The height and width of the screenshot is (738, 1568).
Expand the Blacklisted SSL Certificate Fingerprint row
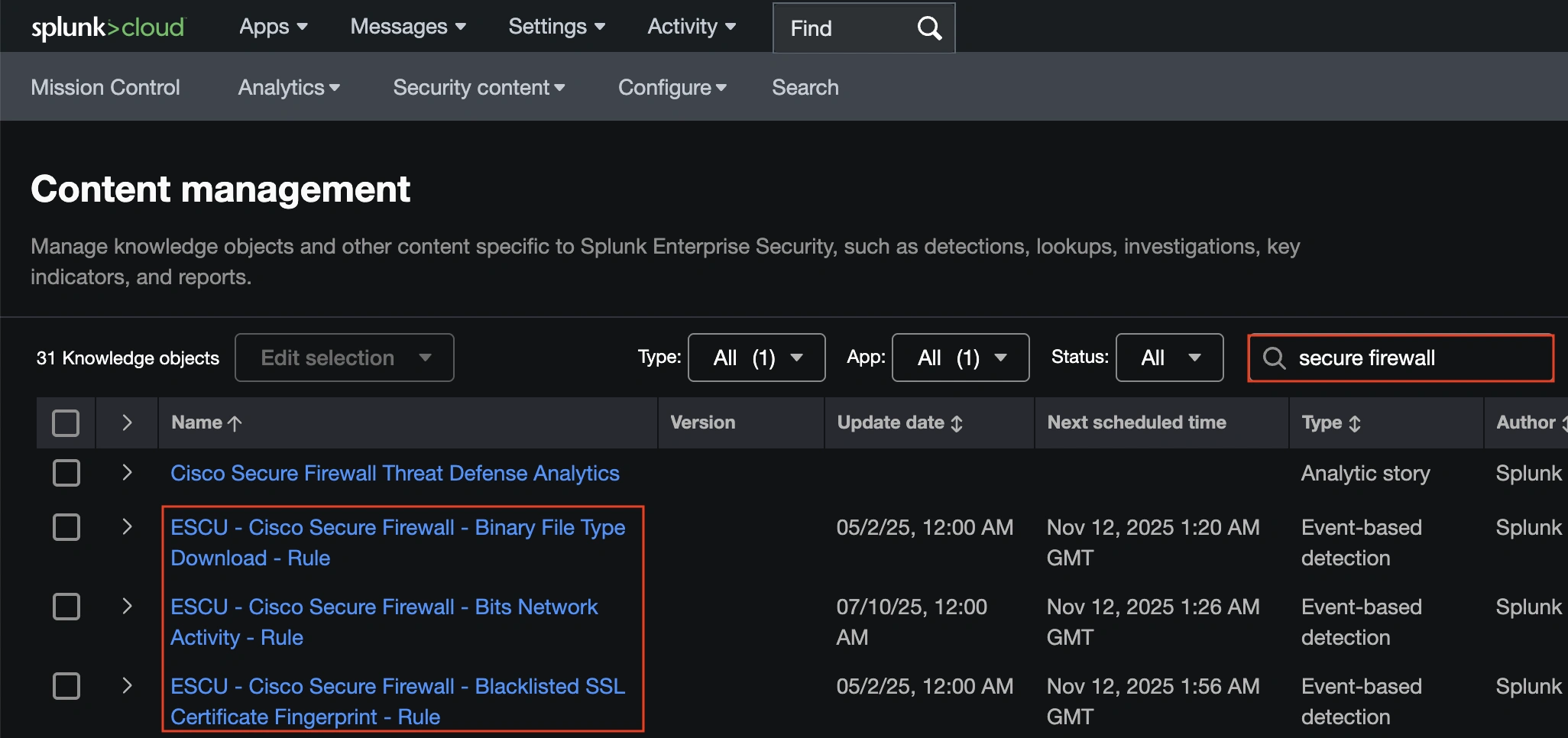126,686
